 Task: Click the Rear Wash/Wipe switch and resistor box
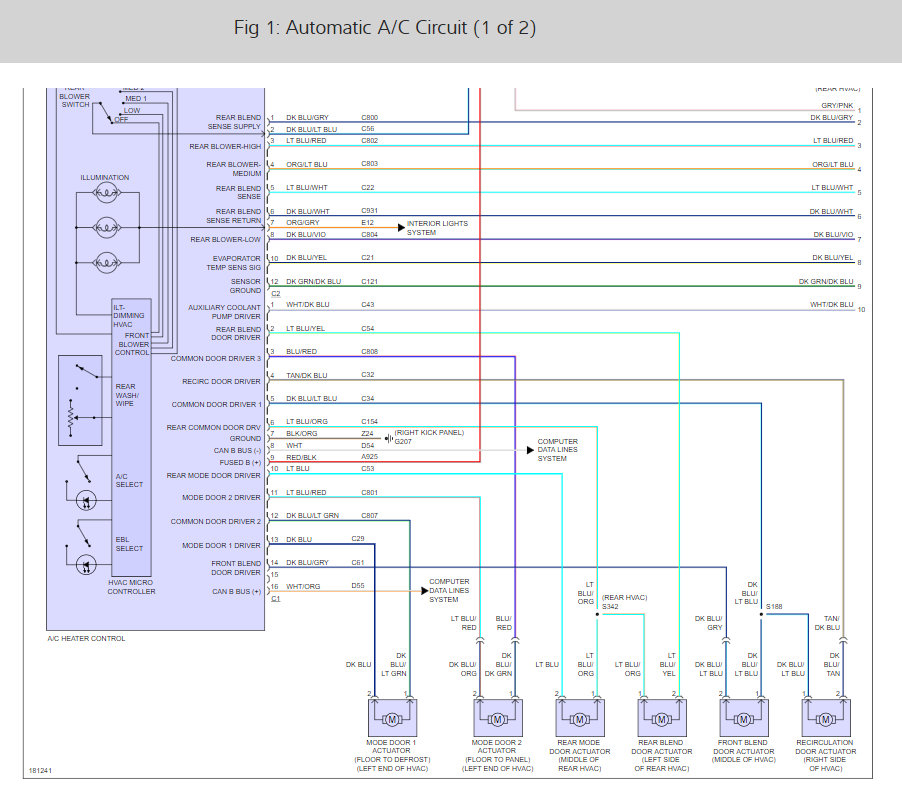tap(81, 400)
